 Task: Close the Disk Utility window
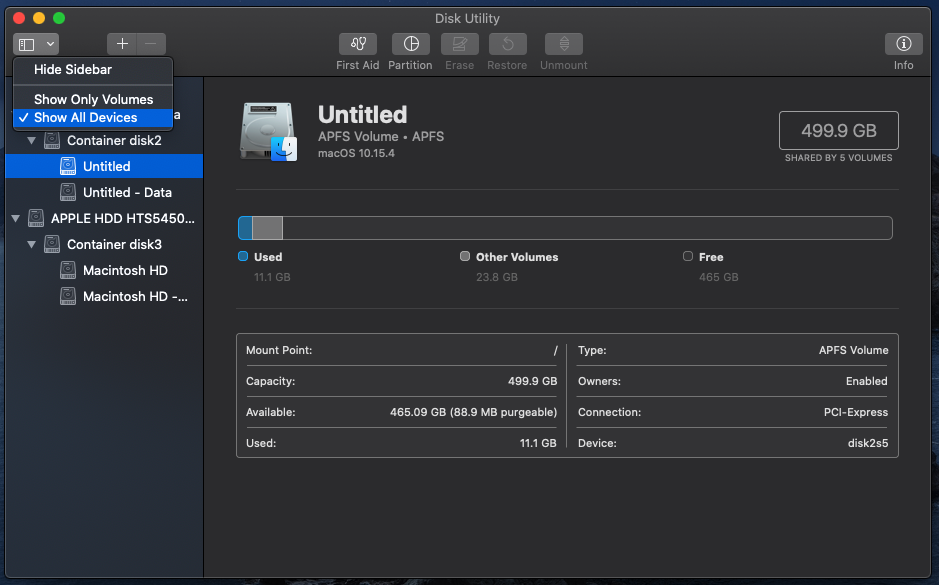[19, 19]
